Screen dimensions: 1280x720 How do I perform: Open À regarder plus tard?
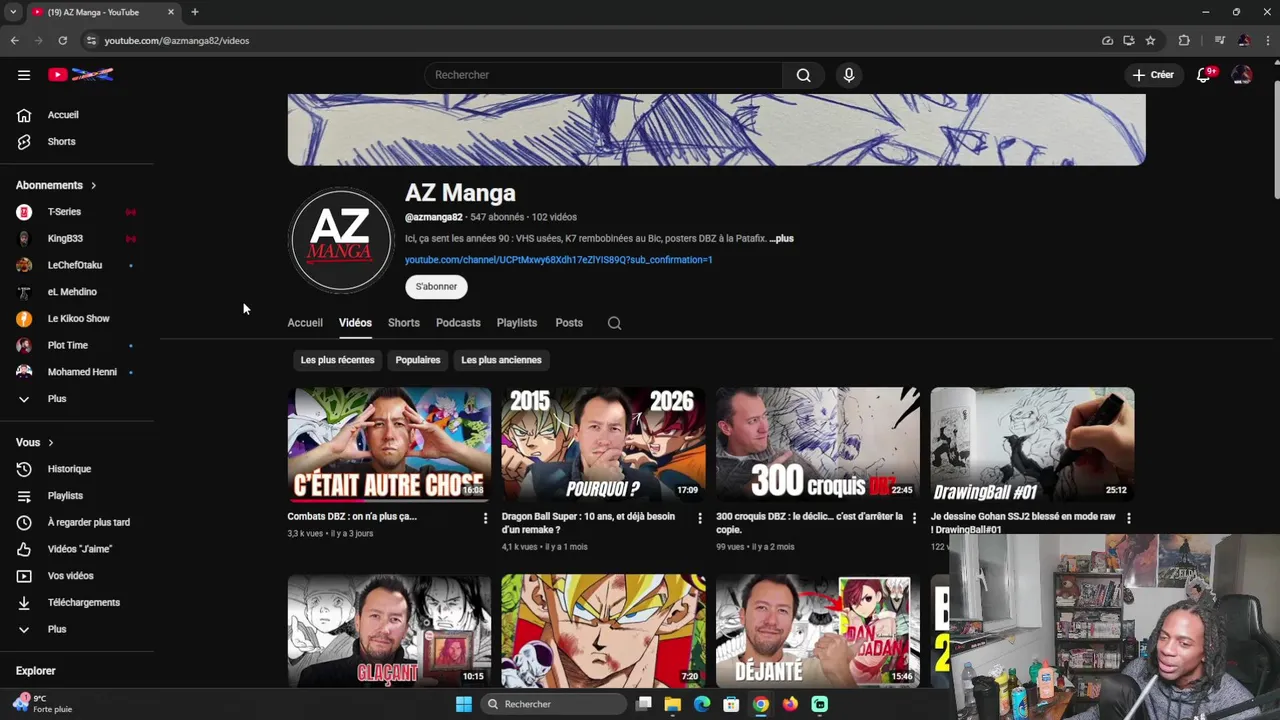coord(88,523)
